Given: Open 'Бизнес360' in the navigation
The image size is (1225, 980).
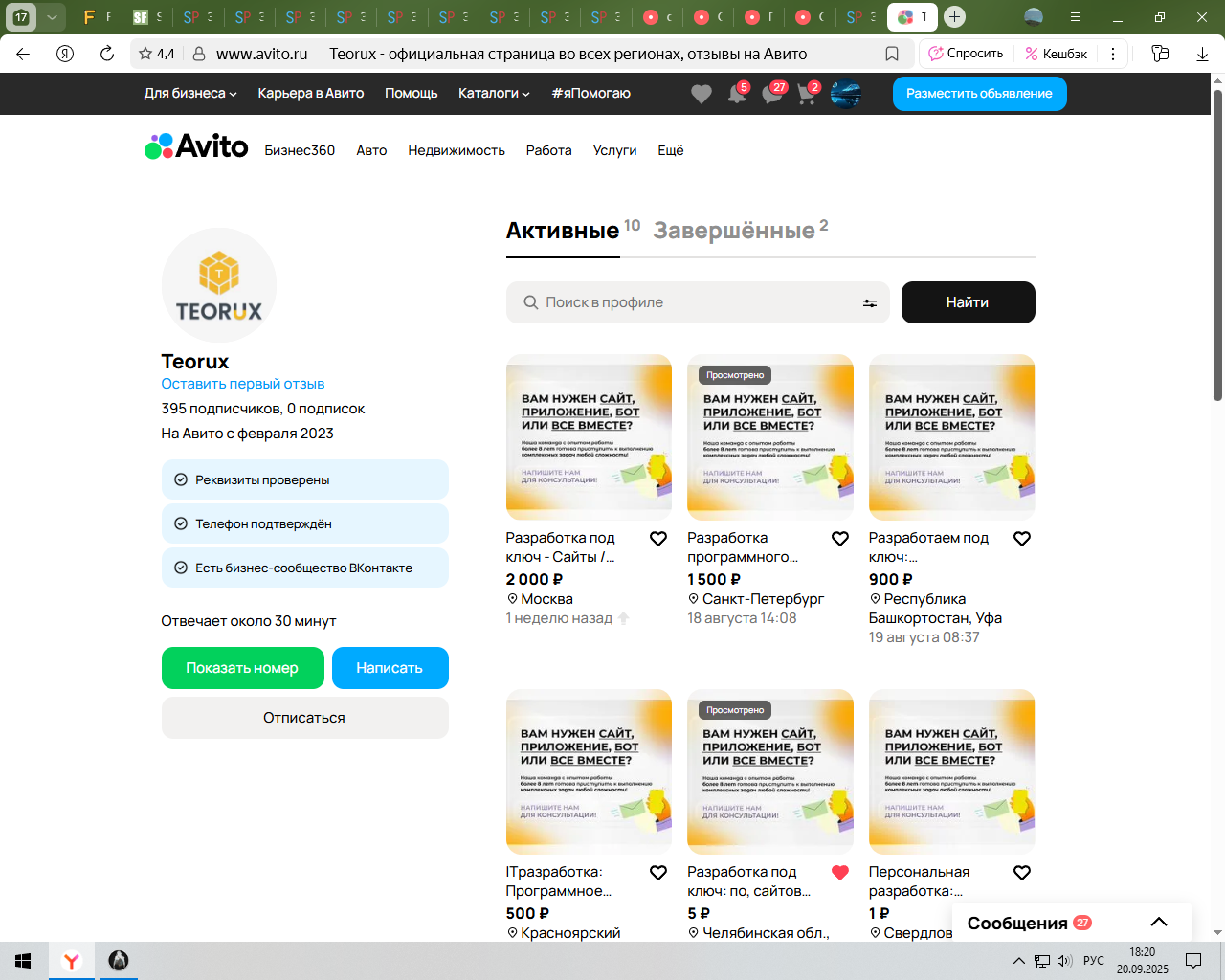Looking at the screenshot, I should [x=300, y=150].
